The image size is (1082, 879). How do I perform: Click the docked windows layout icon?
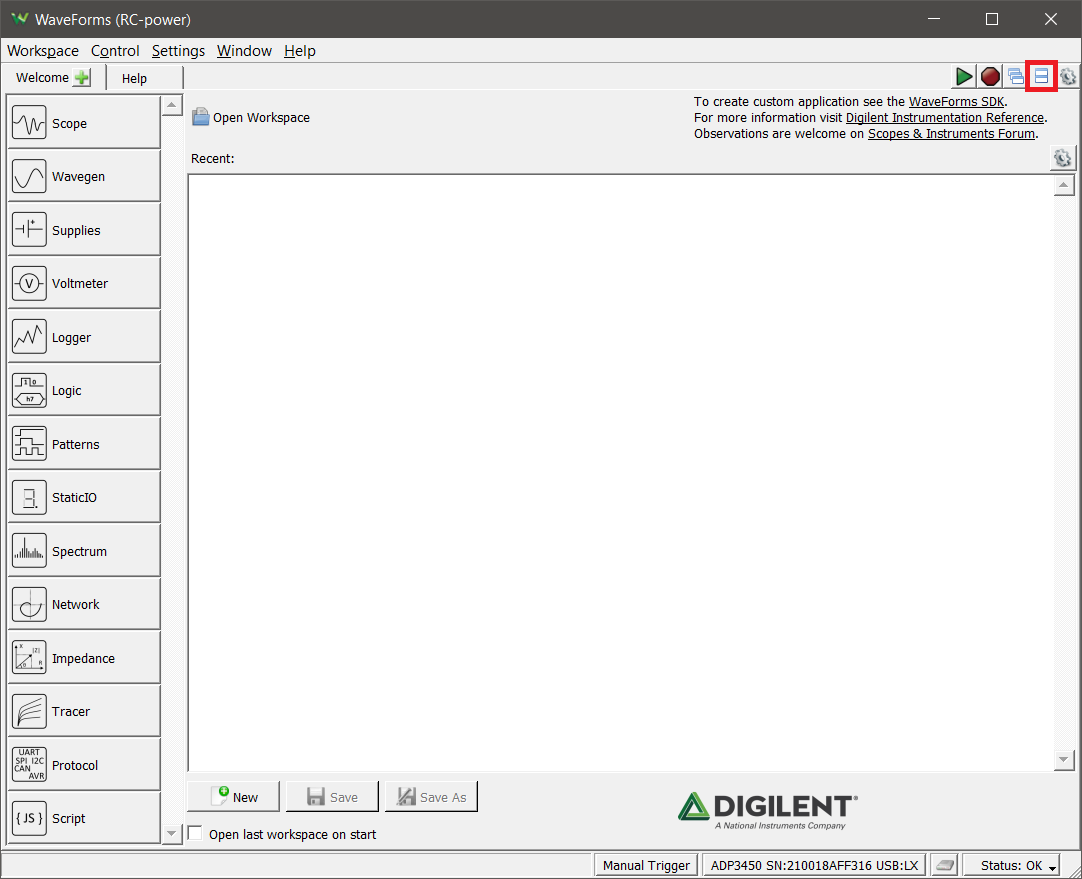(x=1041, y=76)
